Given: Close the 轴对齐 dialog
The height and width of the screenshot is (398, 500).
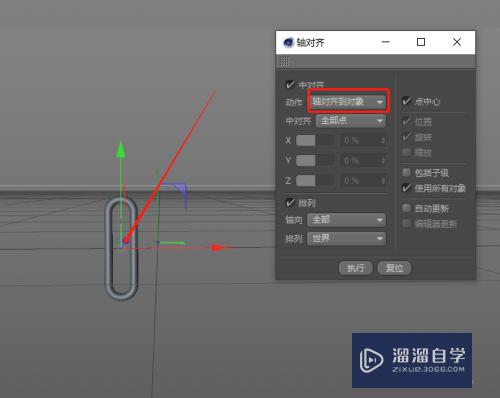Looking at the screenshot, I should point(457,42).
